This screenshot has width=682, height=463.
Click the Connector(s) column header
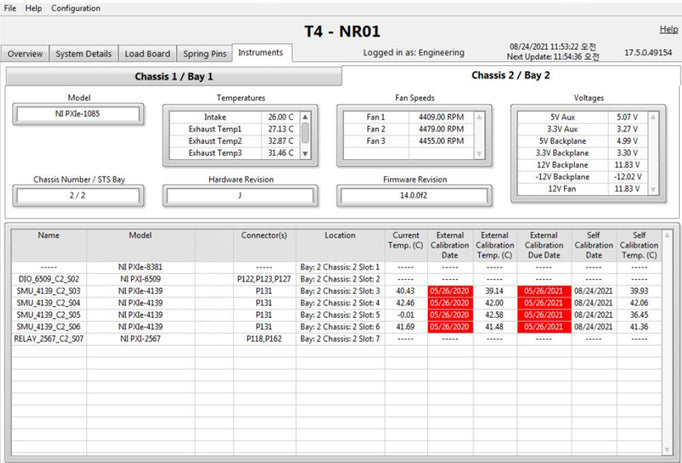click(264, 245)
